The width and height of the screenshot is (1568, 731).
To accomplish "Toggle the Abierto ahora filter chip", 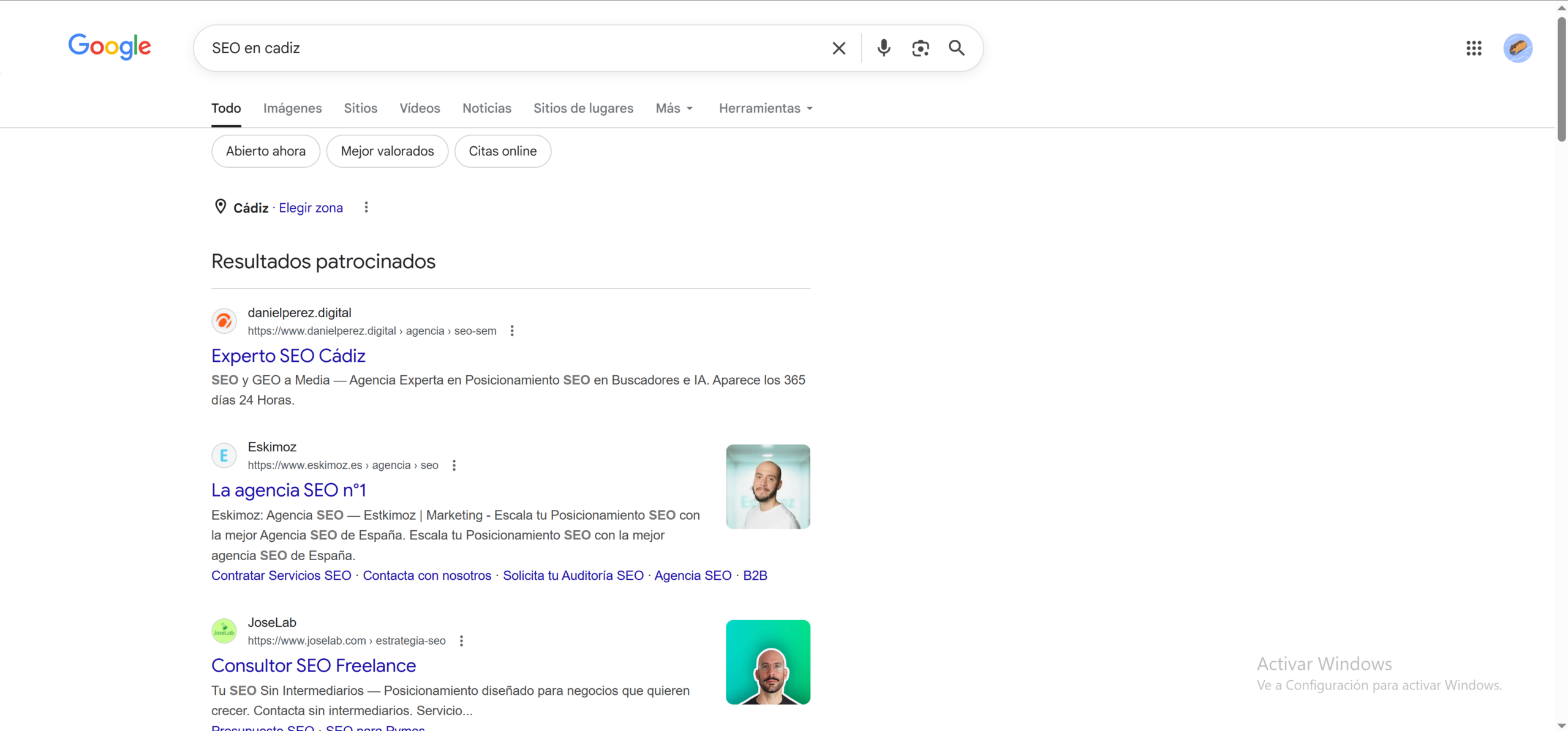I will click(266, 151).
